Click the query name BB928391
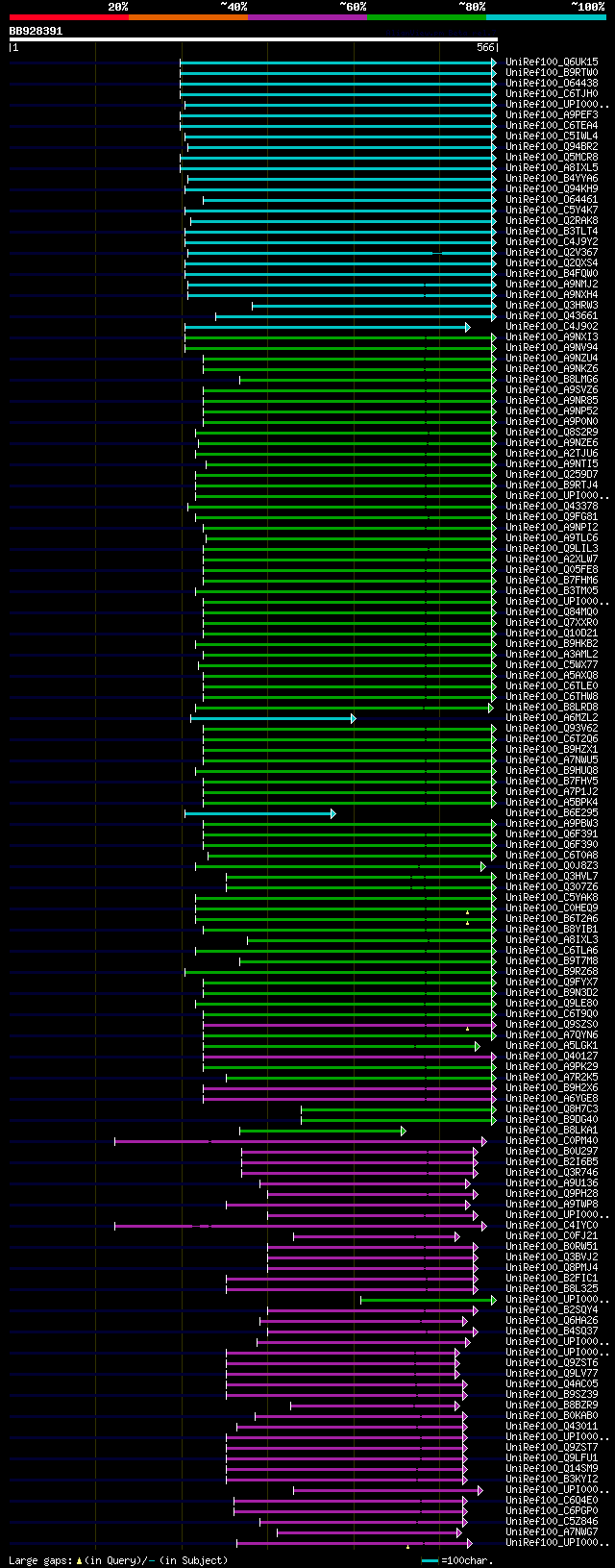The image size is (615, 1568). tap(37, 31)
